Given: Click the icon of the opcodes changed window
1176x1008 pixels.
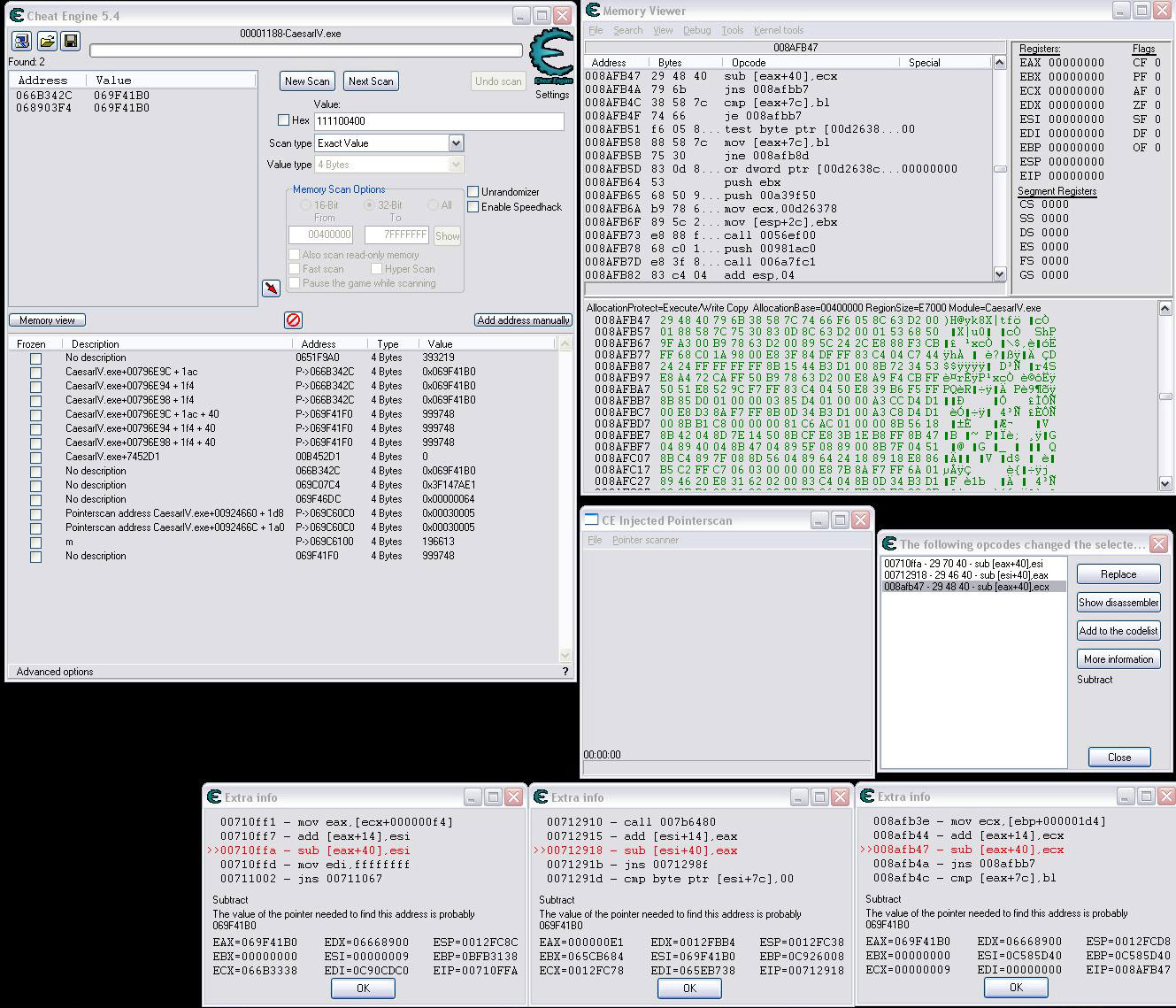Looking at the screenshot, I should click(x=889, y=544).
